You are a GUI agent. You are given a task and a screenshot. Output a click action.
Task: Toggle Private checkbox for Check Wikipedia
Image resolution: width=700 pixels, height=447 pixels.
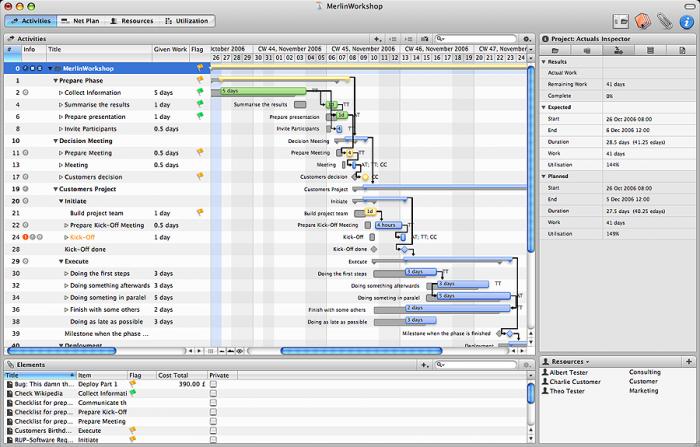213,393
